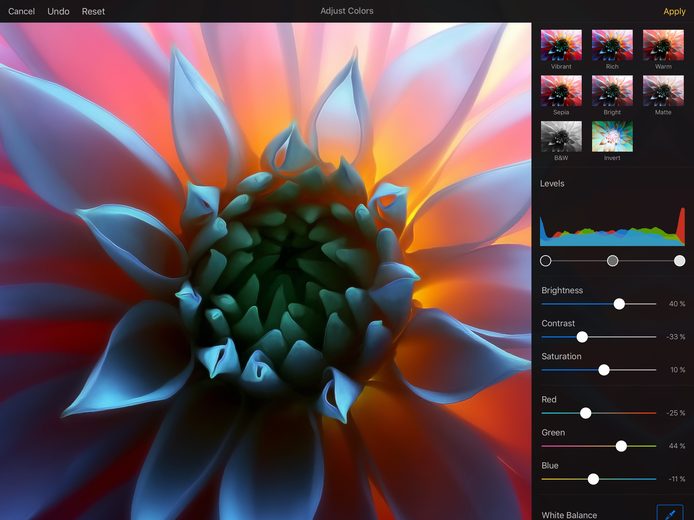Click the Contrast slider knob
The height and width of the screenshot is (520, 694).
pyautogui.click(x=582, y=337)
